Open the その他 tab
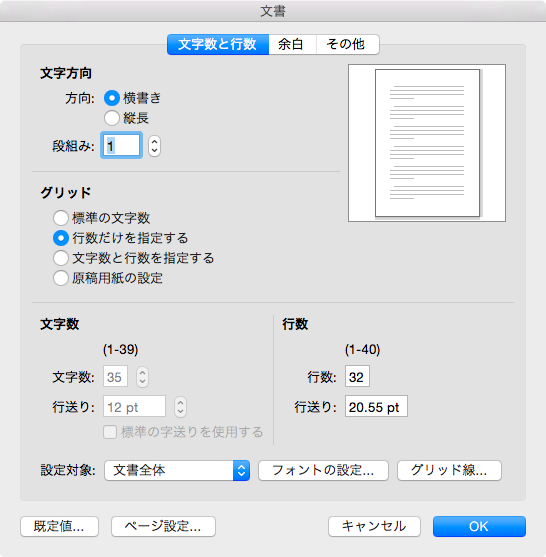Viewport: 546px width, 557px height. pyautogui.click(x=347, y=44)
